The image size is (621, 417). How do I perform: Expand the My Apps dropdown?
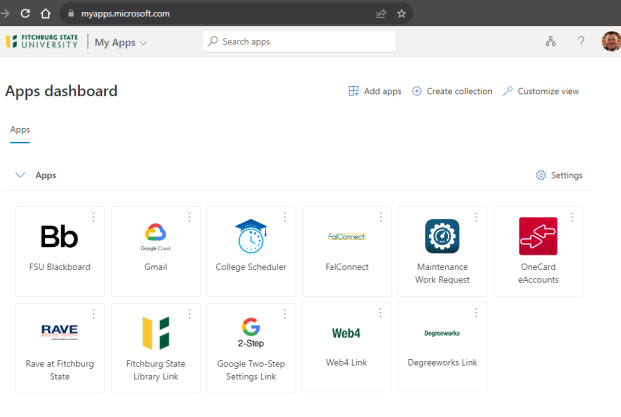[x=121, y=42]
